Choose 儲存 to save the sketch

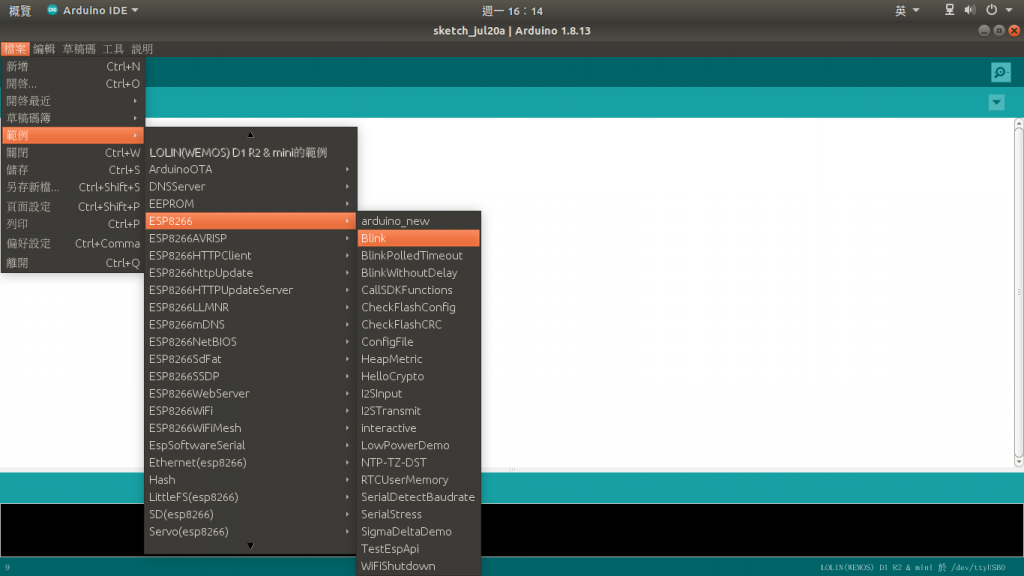tap(72, 170)
